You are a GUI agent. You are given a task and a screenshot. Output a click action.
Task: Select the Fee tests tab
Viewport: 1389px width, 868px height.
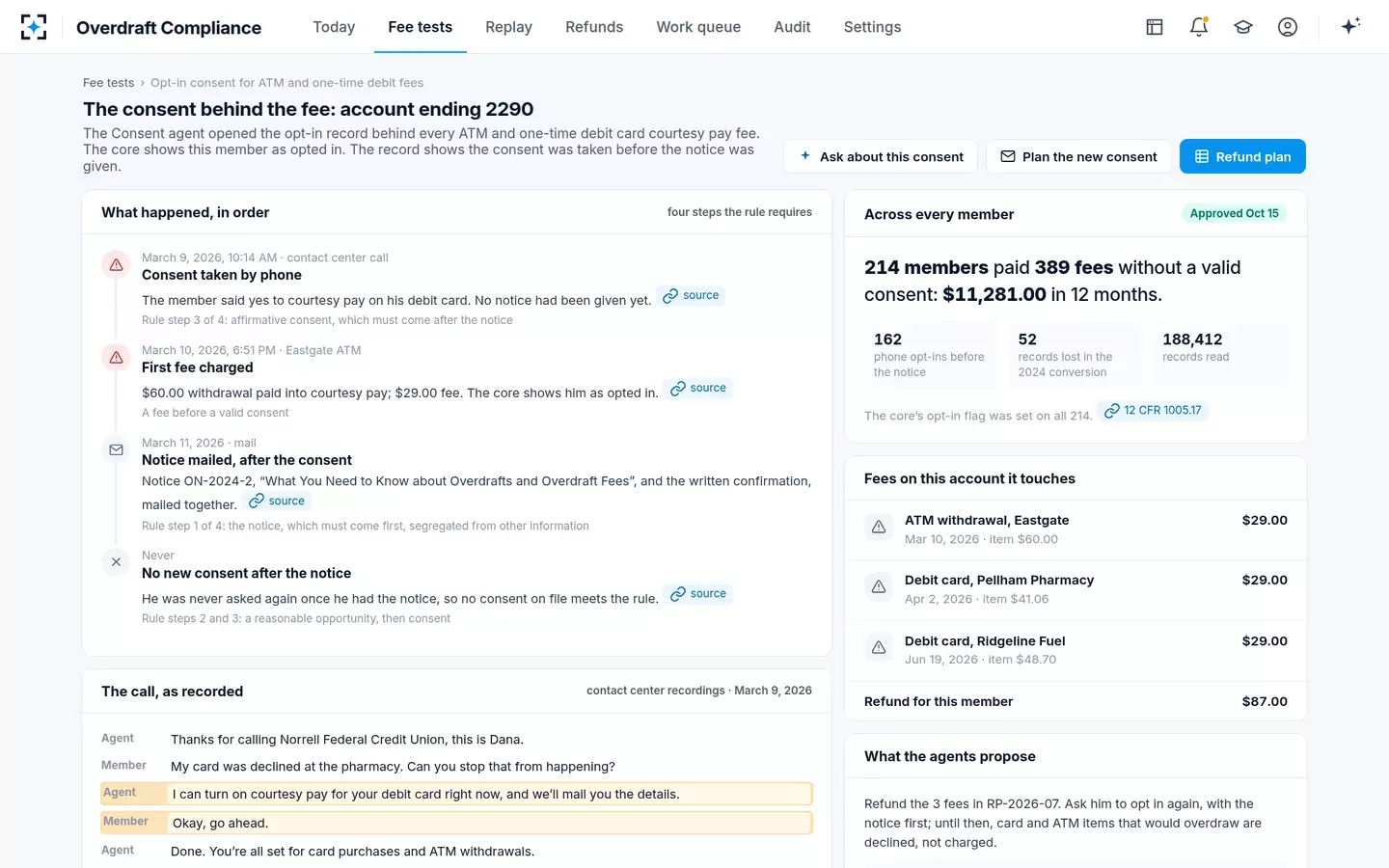point(420,27)
